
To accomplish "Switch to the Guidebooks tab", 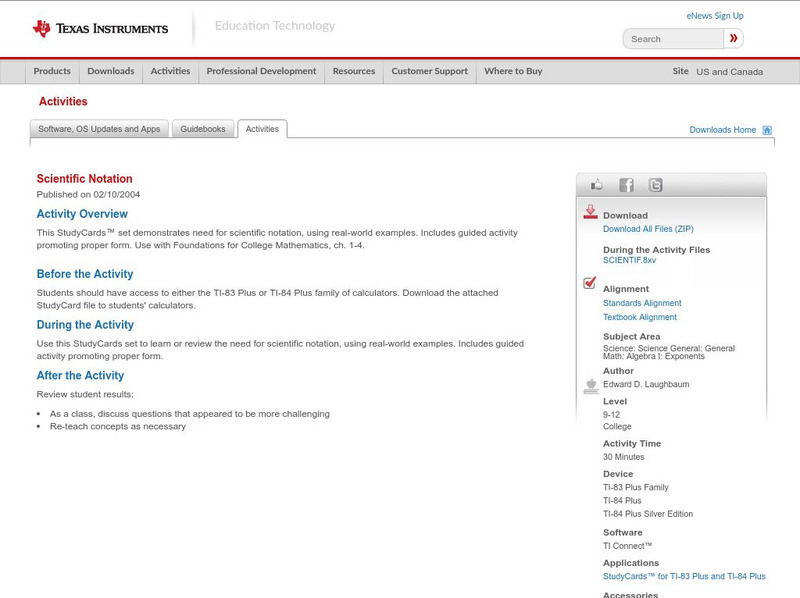I will point(203,129).
